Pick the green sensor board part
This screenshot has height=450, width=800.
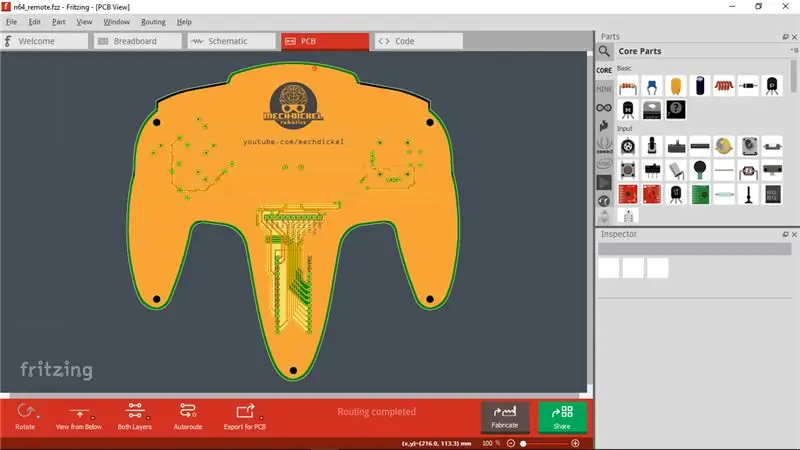click(700, 194)
